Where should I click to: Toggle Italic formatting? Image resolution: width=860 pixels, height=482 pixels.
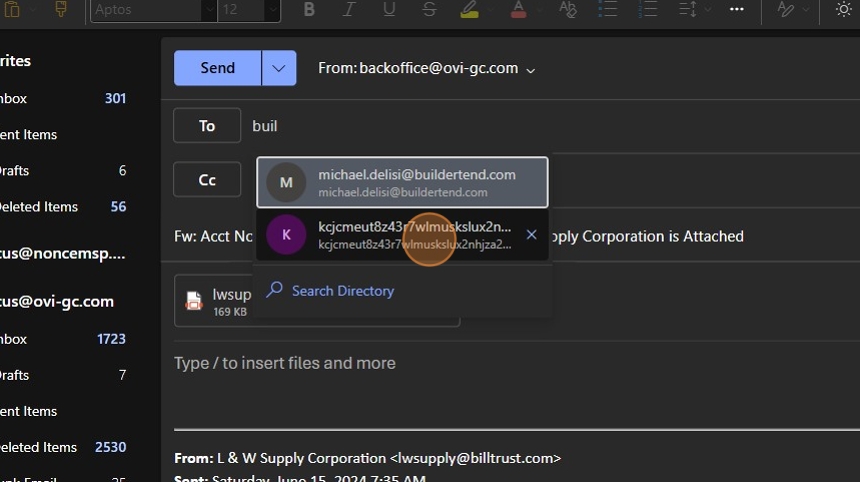tap(349, 9)
